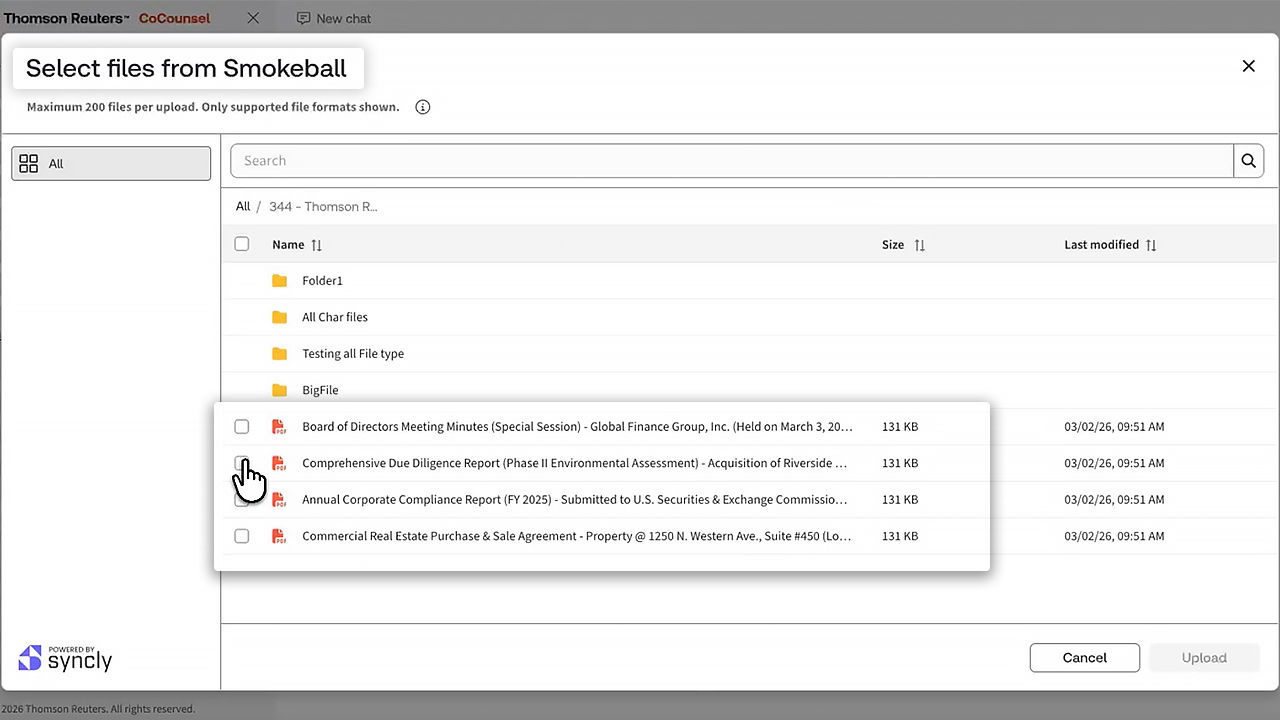Viewport: 1280px width, 720px height.
Task: Check Comprehensive Due Diligence Report file
Action: click(x=242, y=463)
